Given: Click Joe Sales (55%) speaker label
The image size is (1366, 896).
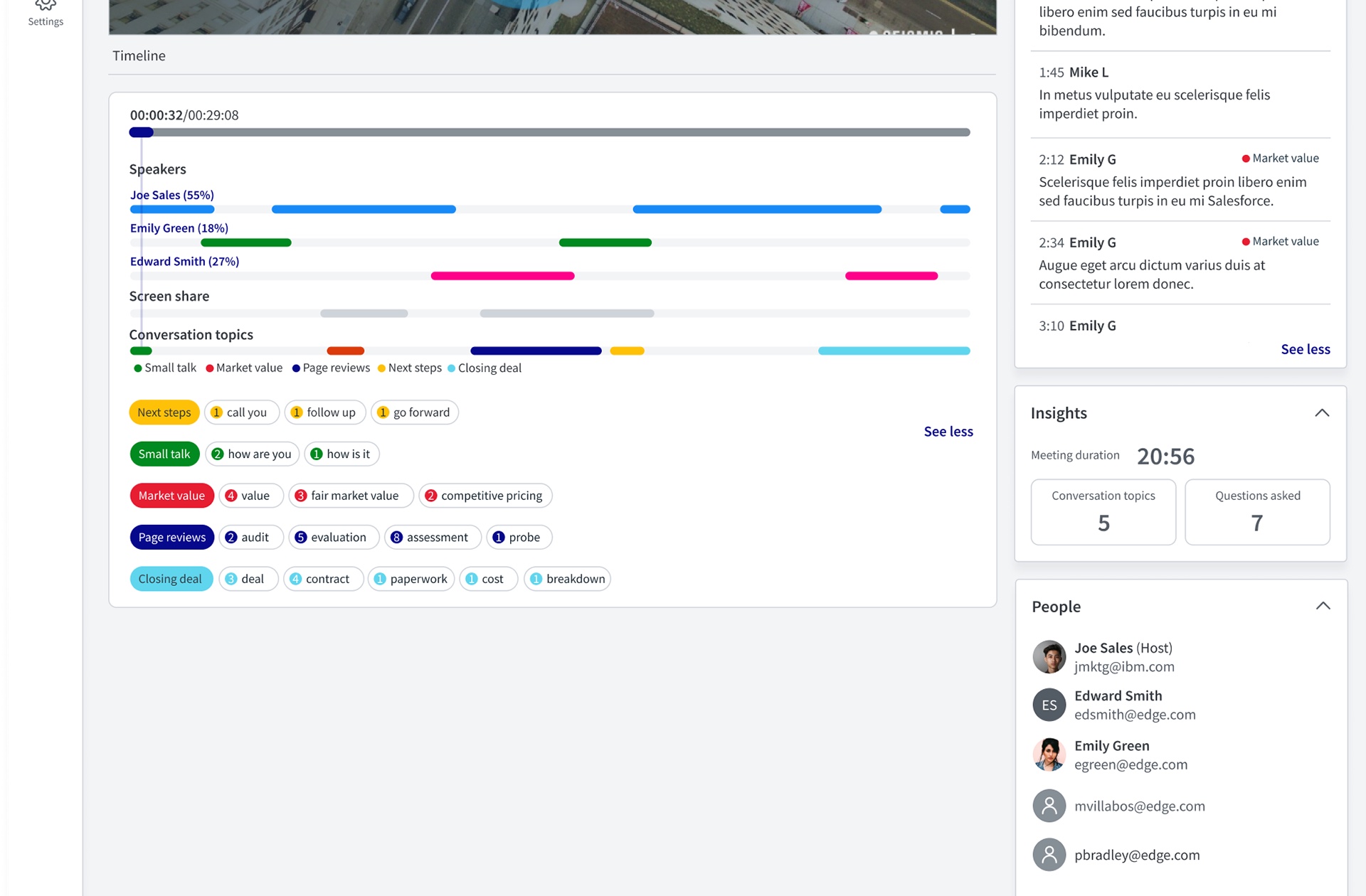Looking at the screenshot, I should click(172, 195).
